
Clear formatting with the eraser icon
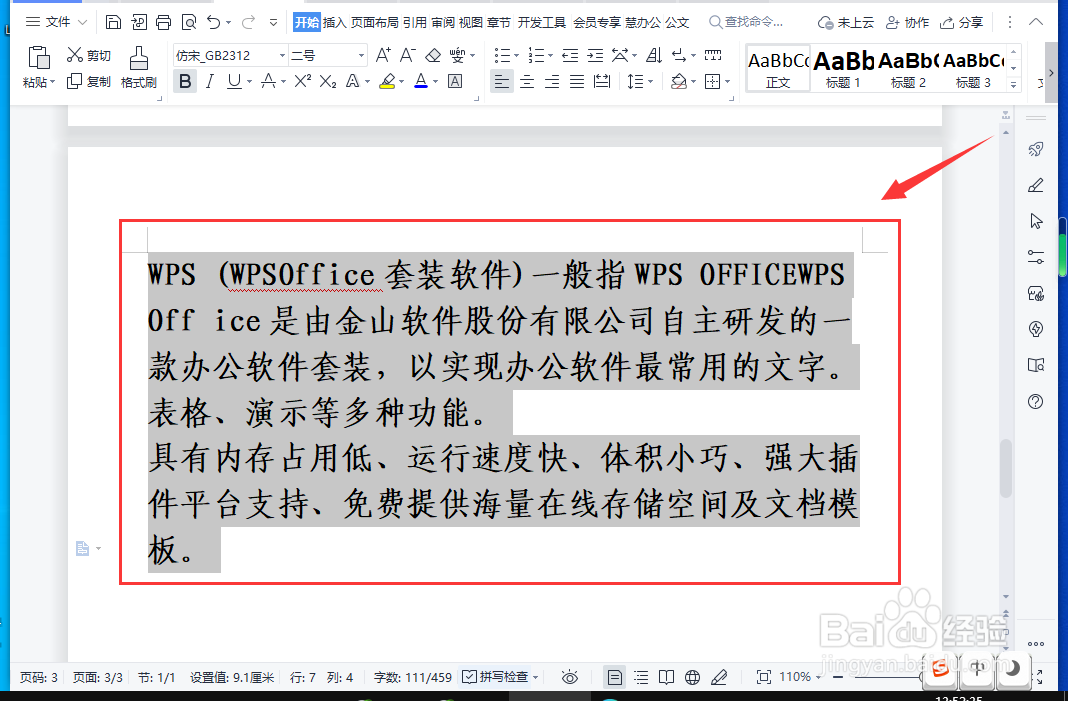(x=433, y=55)
